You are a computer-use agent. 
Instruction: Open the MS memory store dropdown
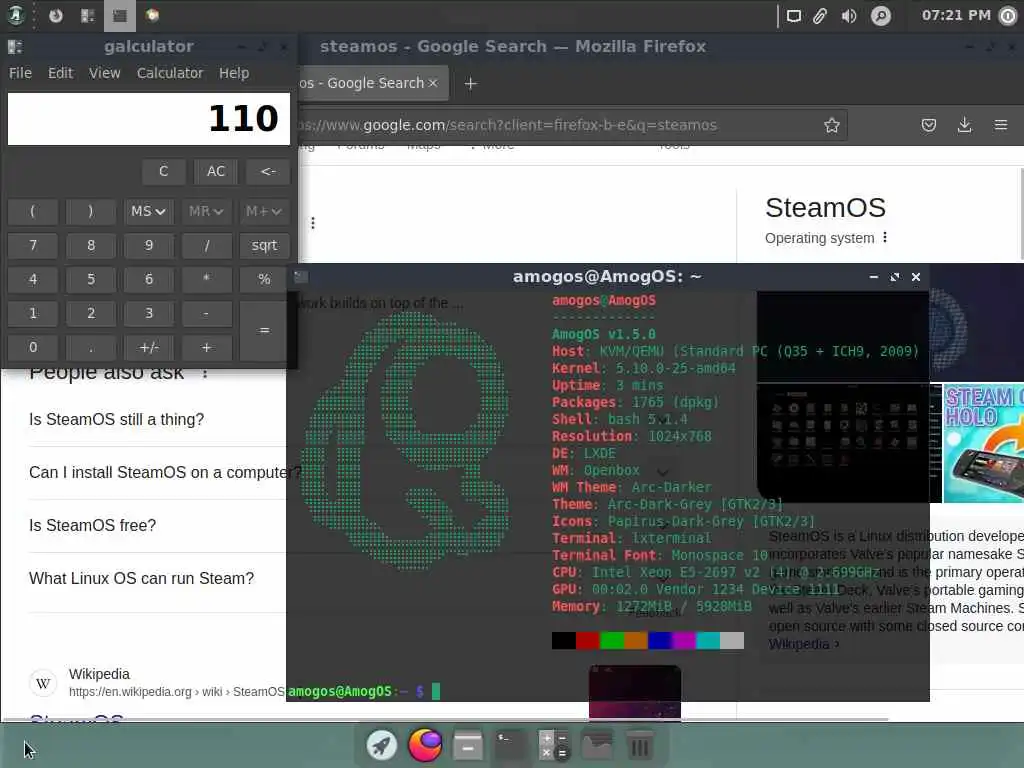[x=148, y=212]
